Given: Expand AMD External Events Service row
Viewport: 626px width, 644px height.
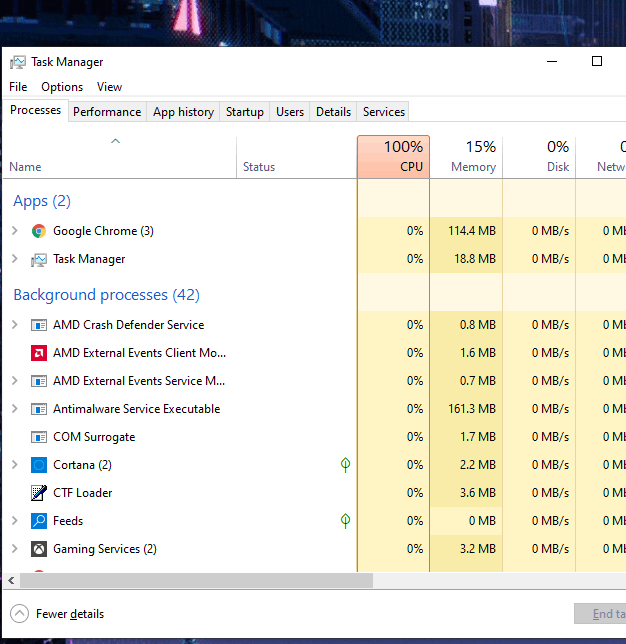Looking at the screenshot, I should (x=15, y=381).
